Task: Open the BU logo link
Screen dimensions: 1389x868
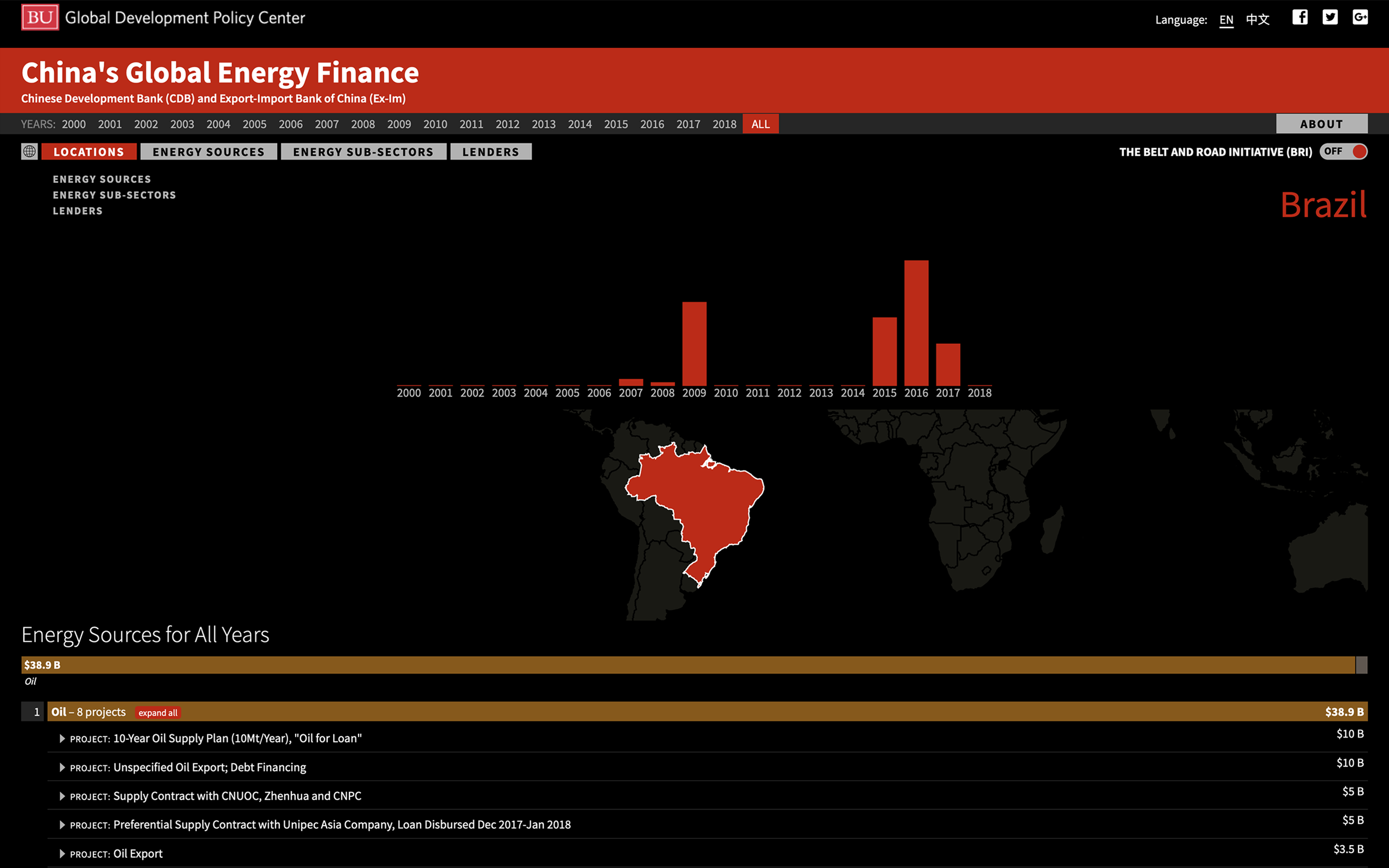Action: 40,17
